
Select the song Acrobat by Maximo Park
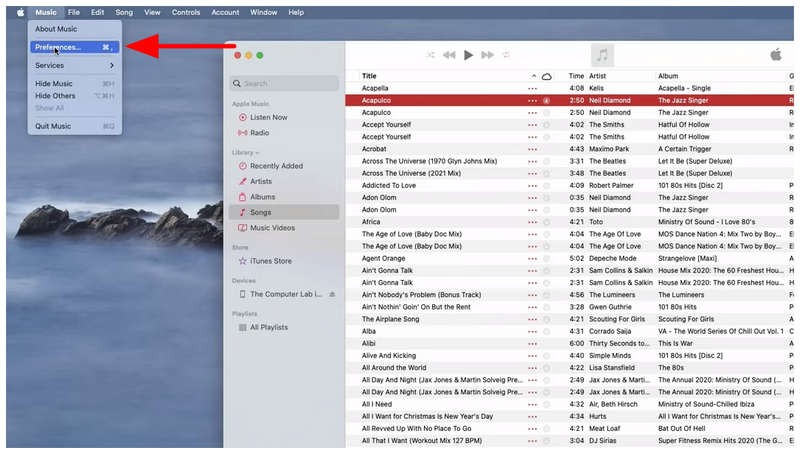coord(569,149)
